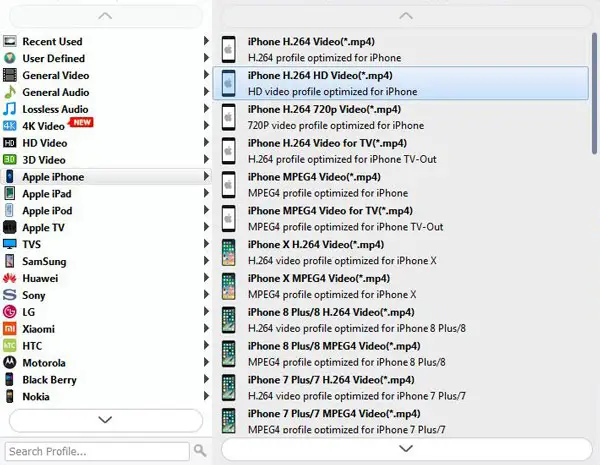Image resolution: width=600 pixels, height=465 pixels.
Task: Click the General Video filmstrip icon
Action: [x=10, y=75]
